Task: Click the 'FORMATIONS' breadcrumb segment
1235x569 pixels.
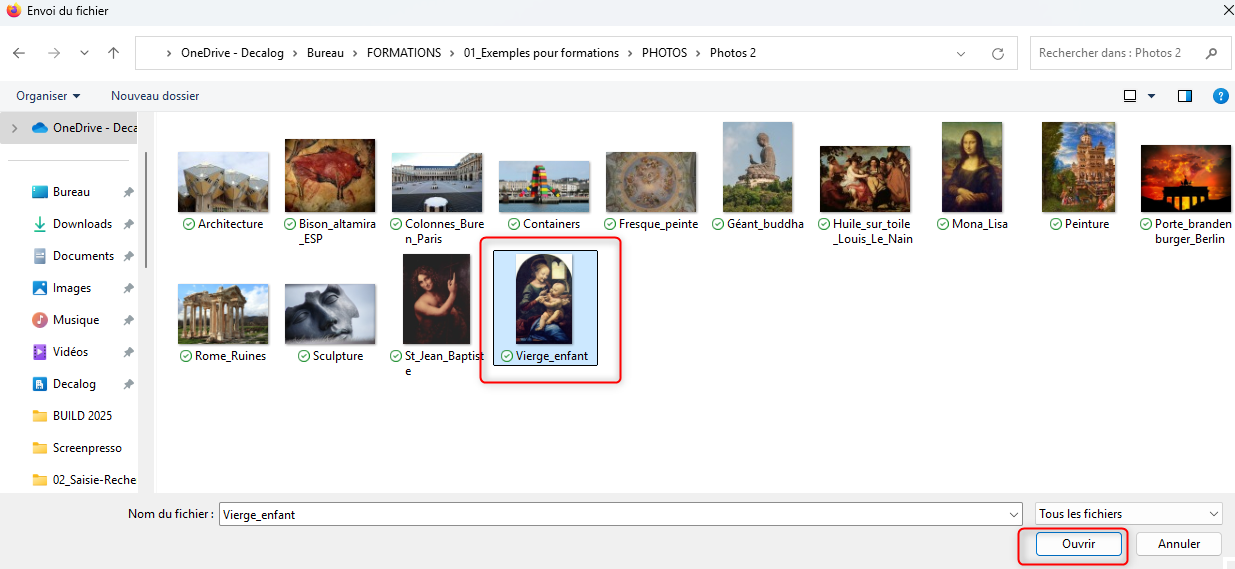Action: 403,53
